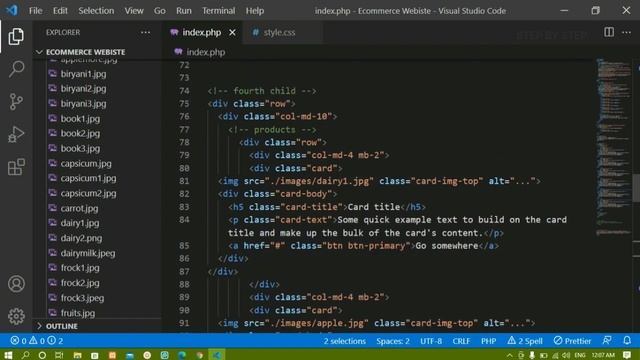Close the index.php tab
640x360 pixels.
click(x=232, y=32)
